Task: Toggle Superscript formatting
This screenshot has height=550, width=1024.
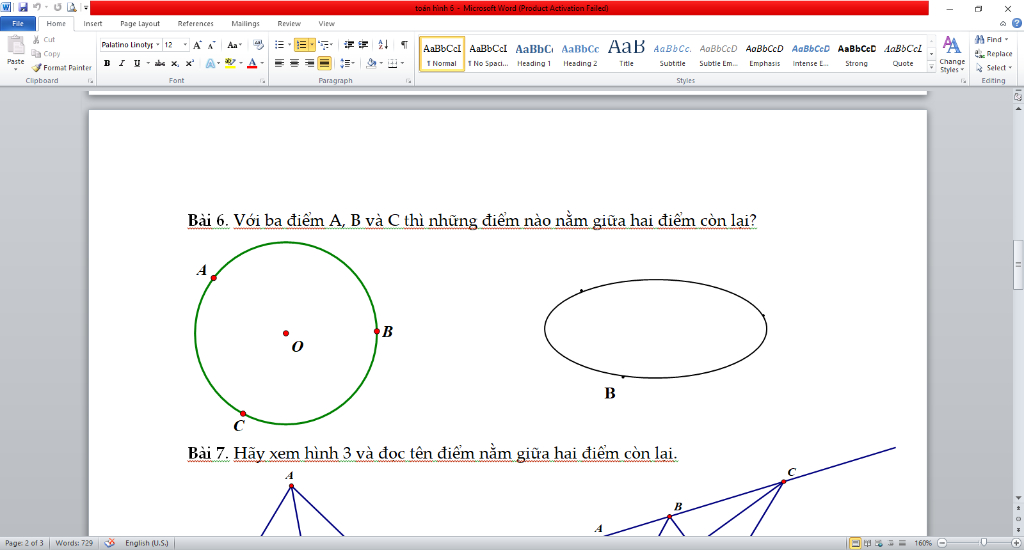Action: 189,63
